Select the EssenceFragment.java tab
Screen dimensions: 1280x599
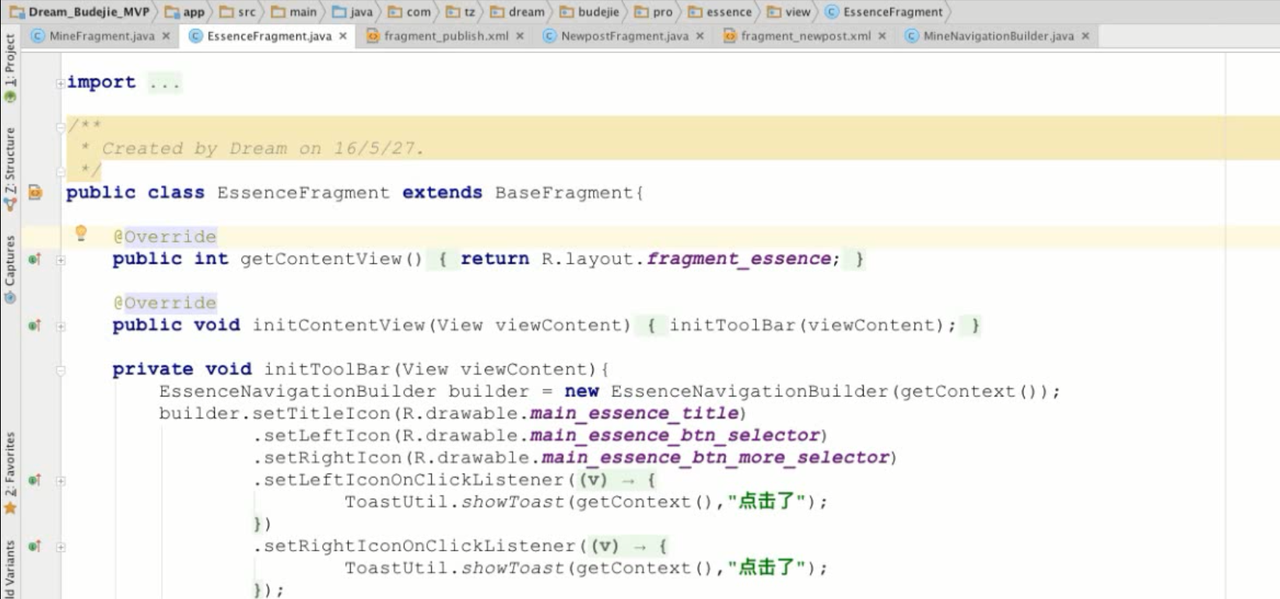[269, 36]
